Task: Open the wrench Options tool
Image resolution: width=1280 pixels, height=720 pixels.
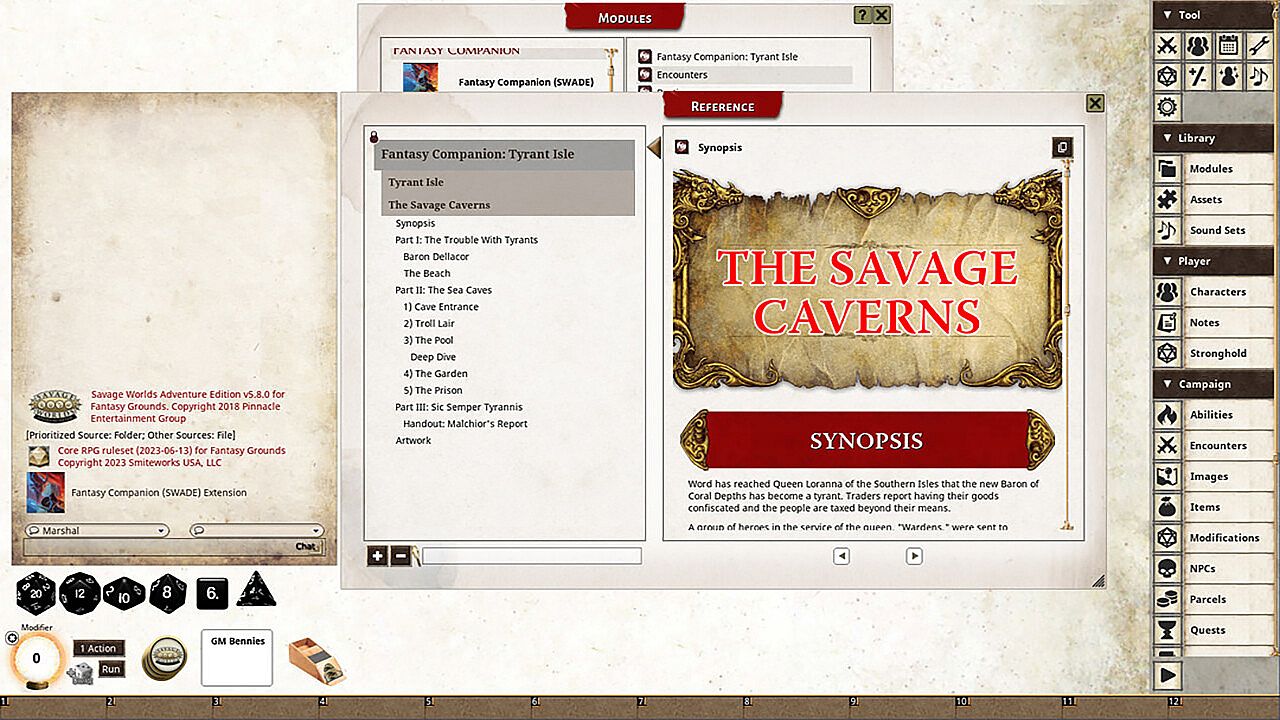Action: [x=1258, y=45]
